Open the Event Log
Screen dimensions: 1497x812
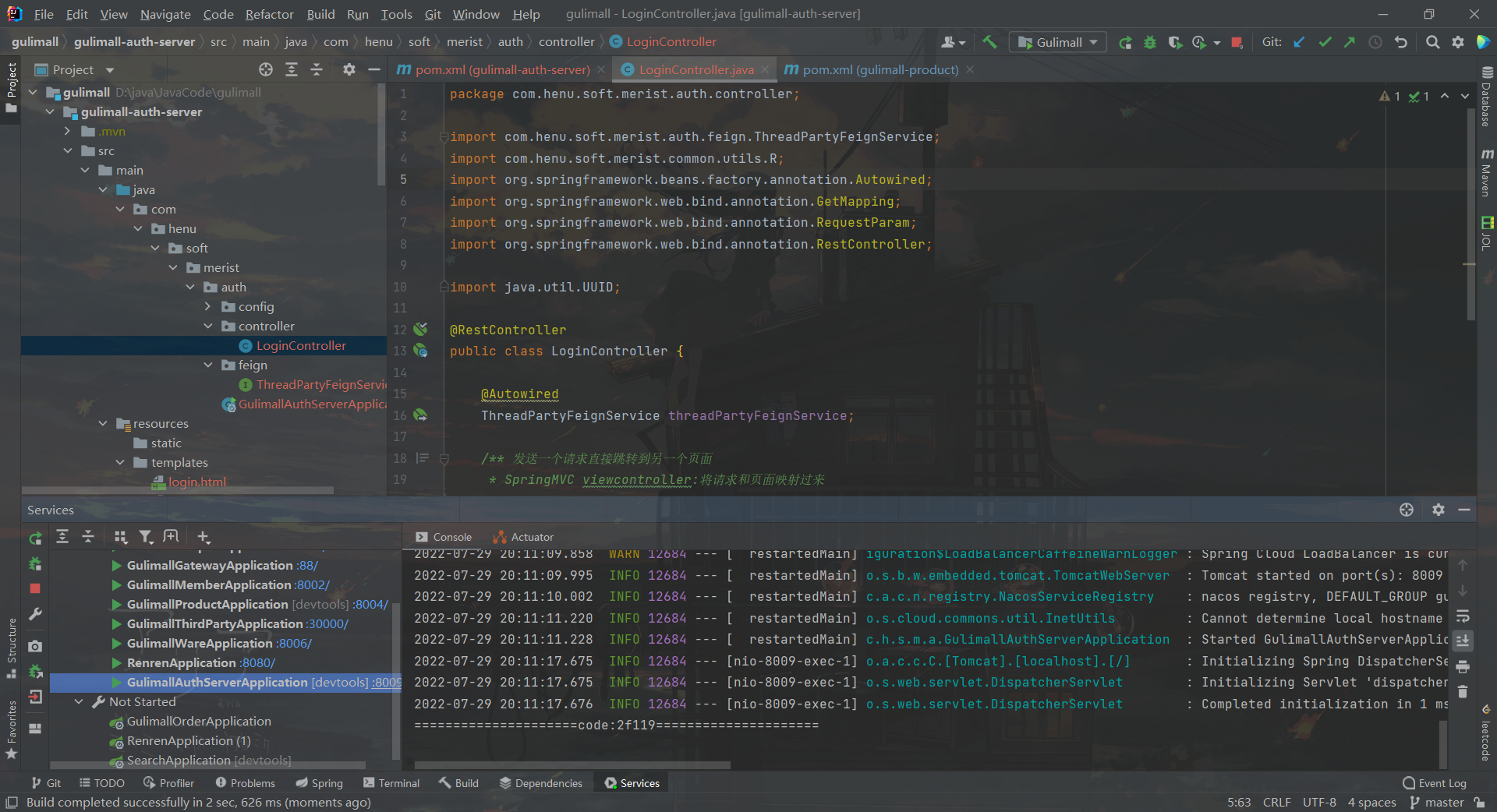click(x=1435, y=783)
